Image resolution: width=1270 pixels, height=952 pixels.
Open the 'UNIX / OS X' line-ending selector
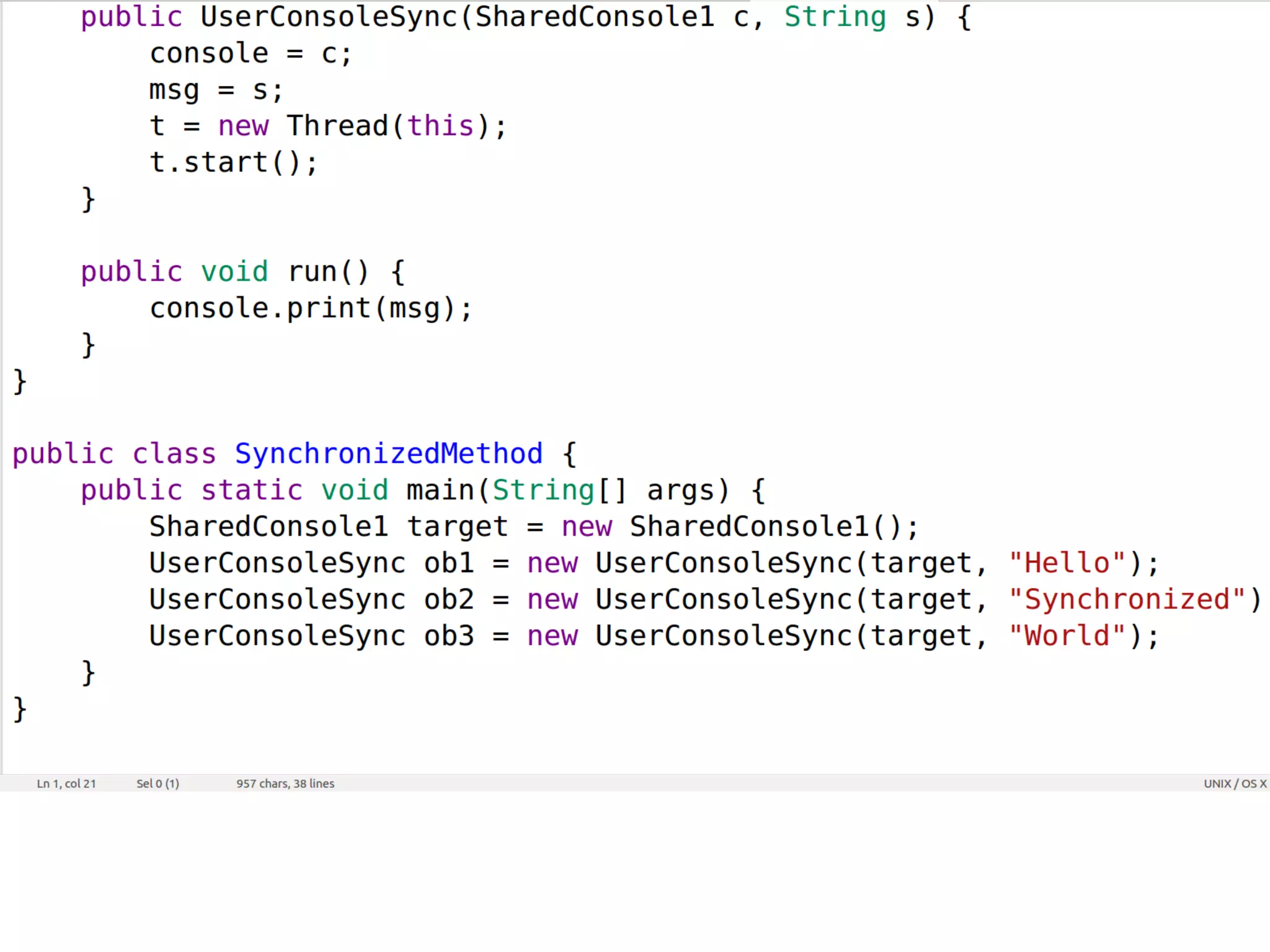click(1235, 783)
